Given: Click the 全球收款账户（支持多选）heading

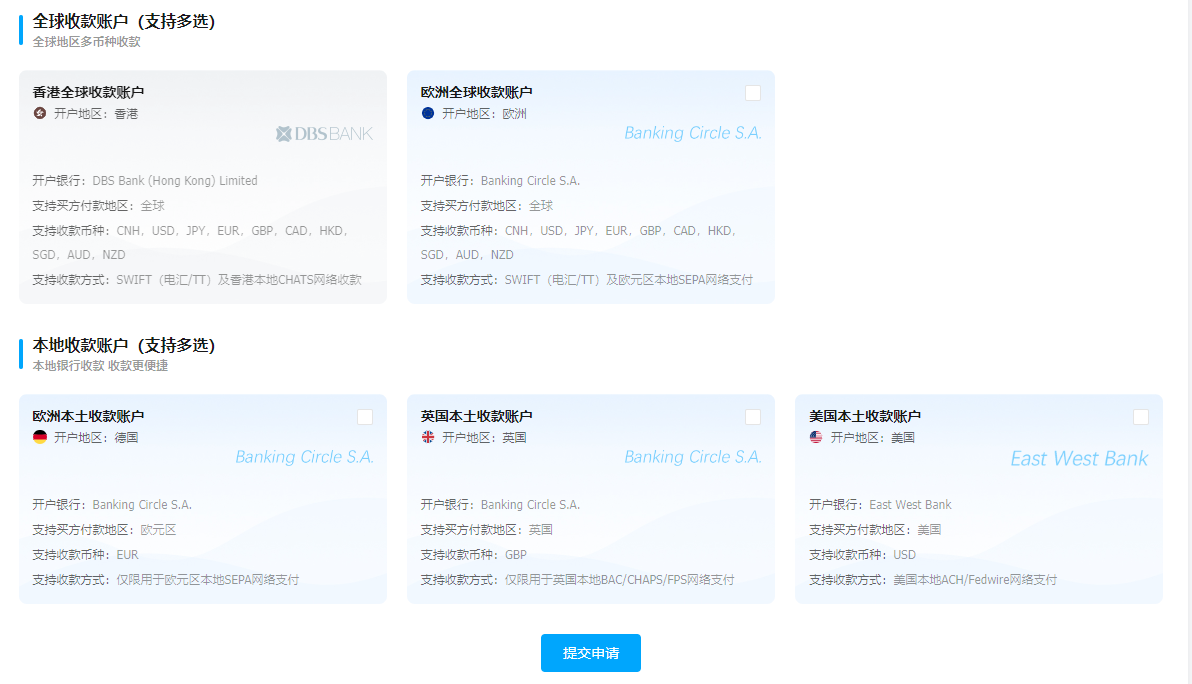Looking at the screenshot, I should [124, 21].
